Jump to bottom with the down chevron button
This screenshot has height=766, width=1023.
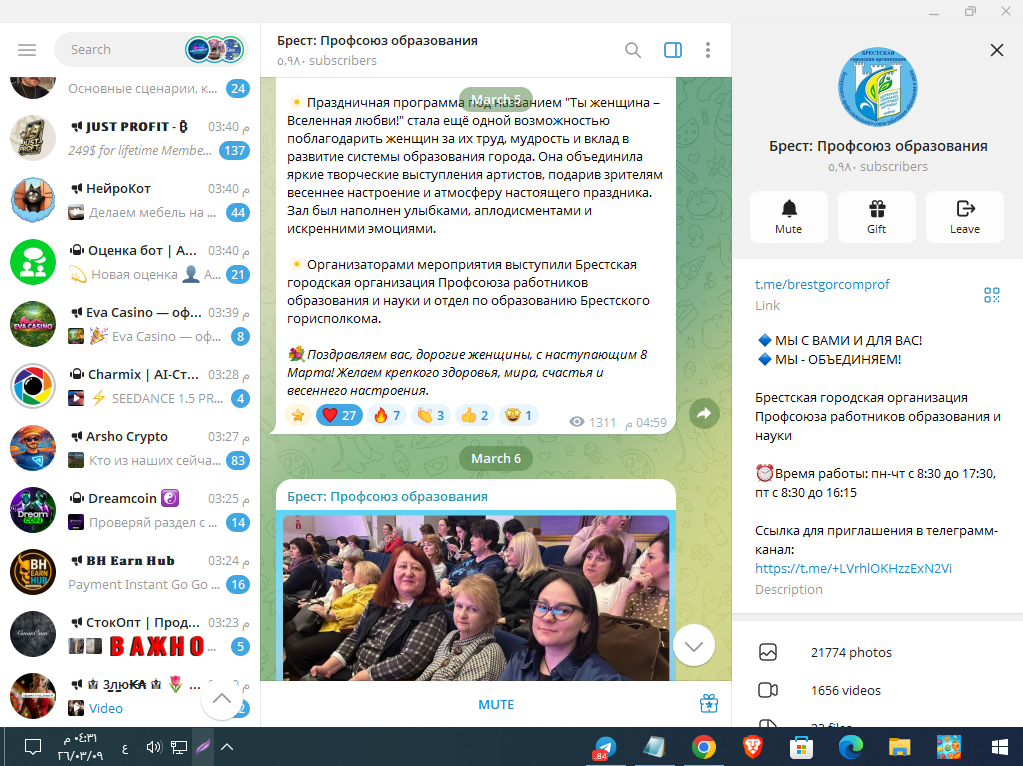tap(694, 646)
